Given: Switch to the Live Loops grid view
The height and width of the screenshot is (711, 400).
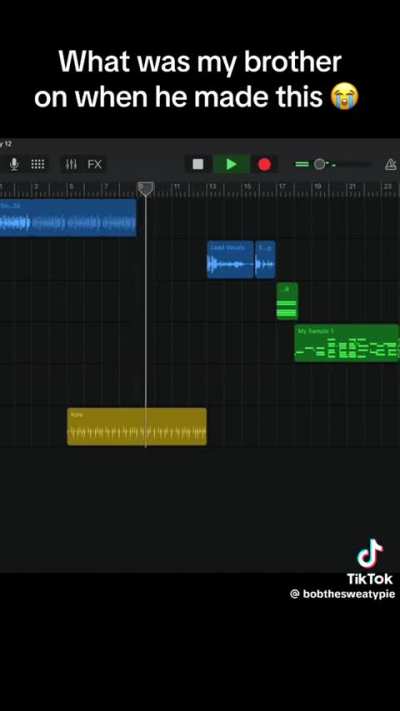Looking at the screenshot, I should click(38, 164).
